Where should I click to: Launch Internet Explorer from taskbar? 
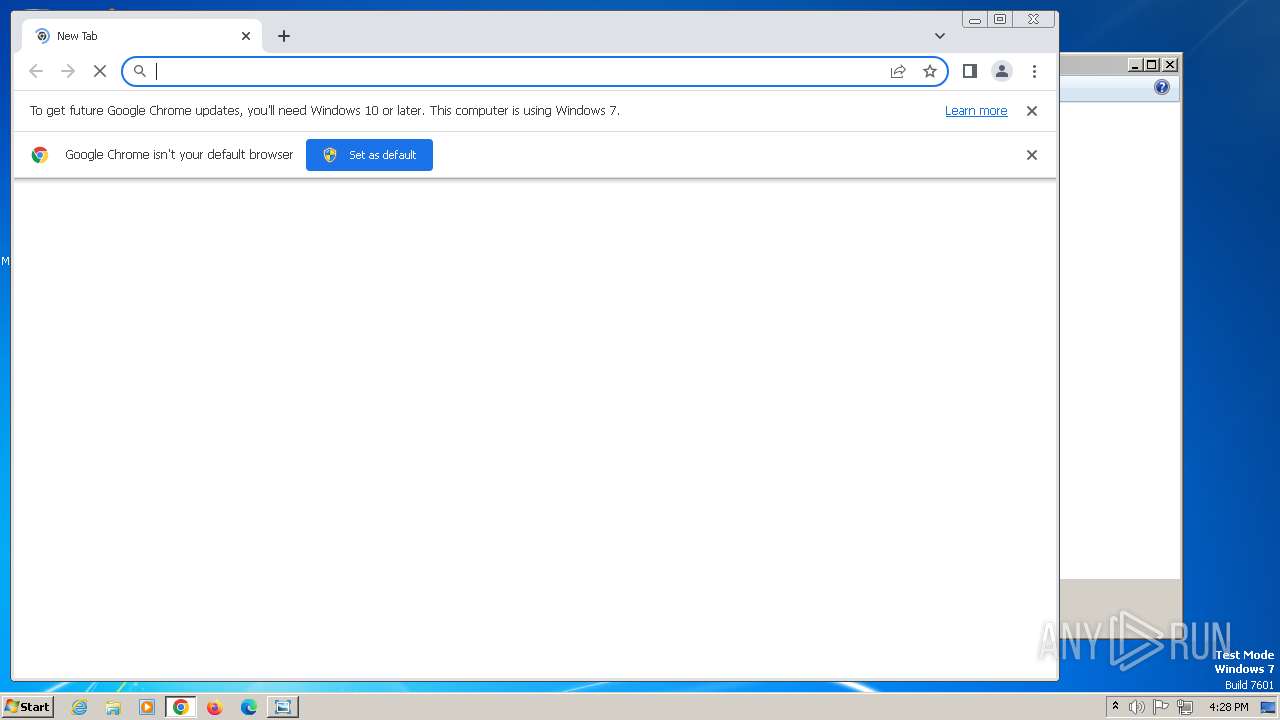pos(80,707)
